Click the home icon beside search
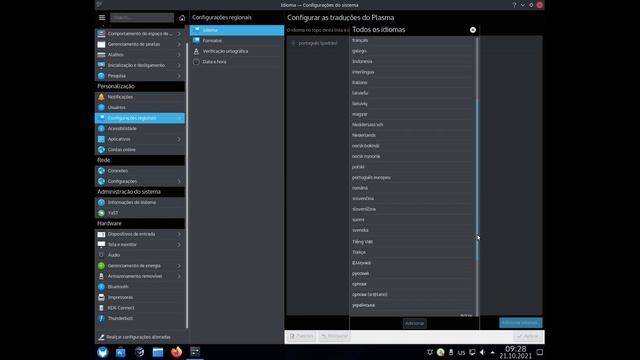 [x=182, y=18]
